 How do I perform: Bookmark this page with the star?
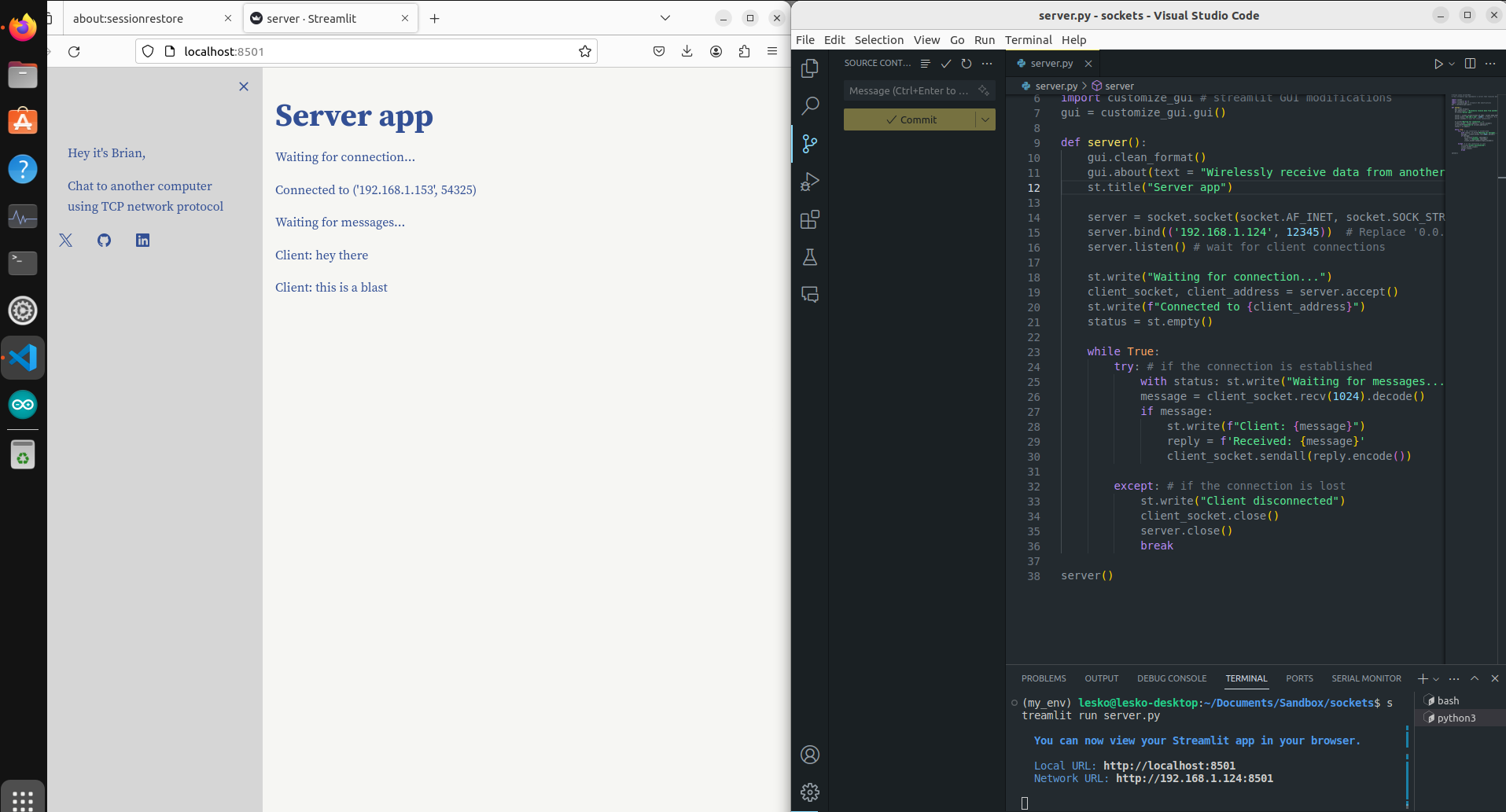(x=584, y=52)
